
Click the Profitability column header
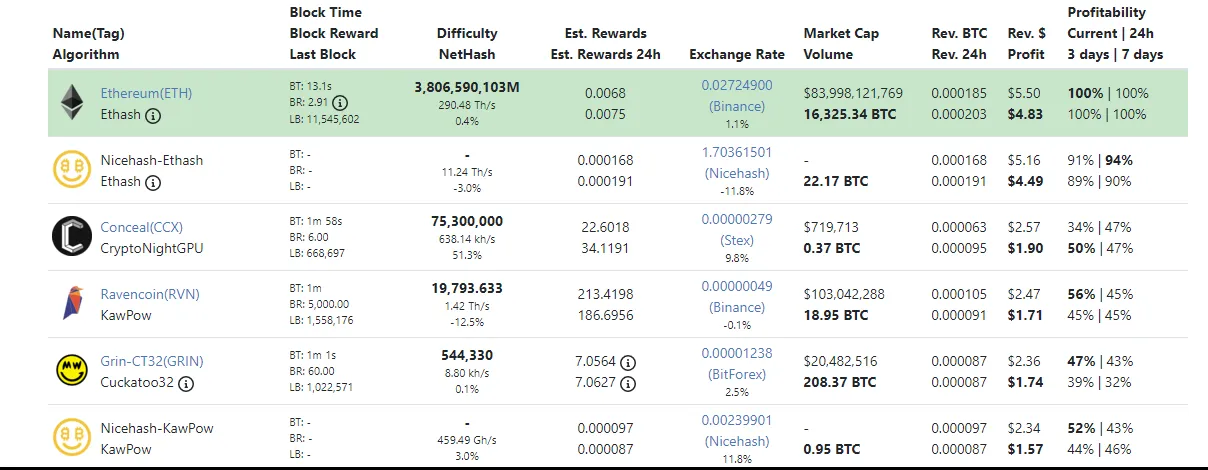pos(1115,33)
